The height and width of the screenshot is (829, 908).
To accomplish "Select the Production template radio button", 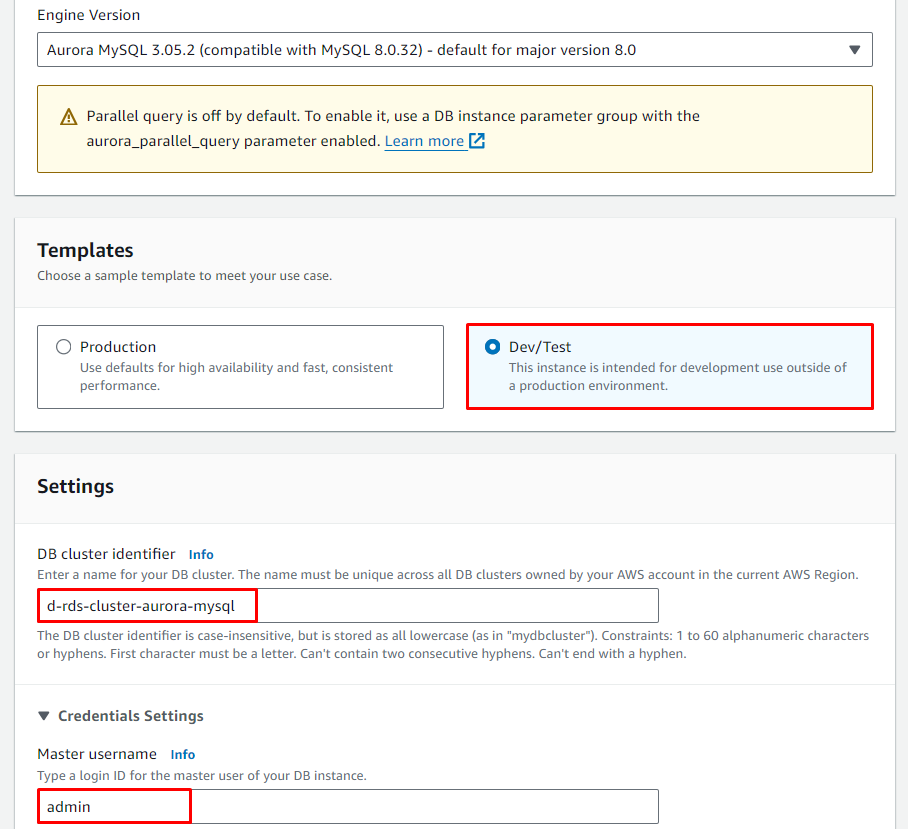I will (x=64, y=347).
